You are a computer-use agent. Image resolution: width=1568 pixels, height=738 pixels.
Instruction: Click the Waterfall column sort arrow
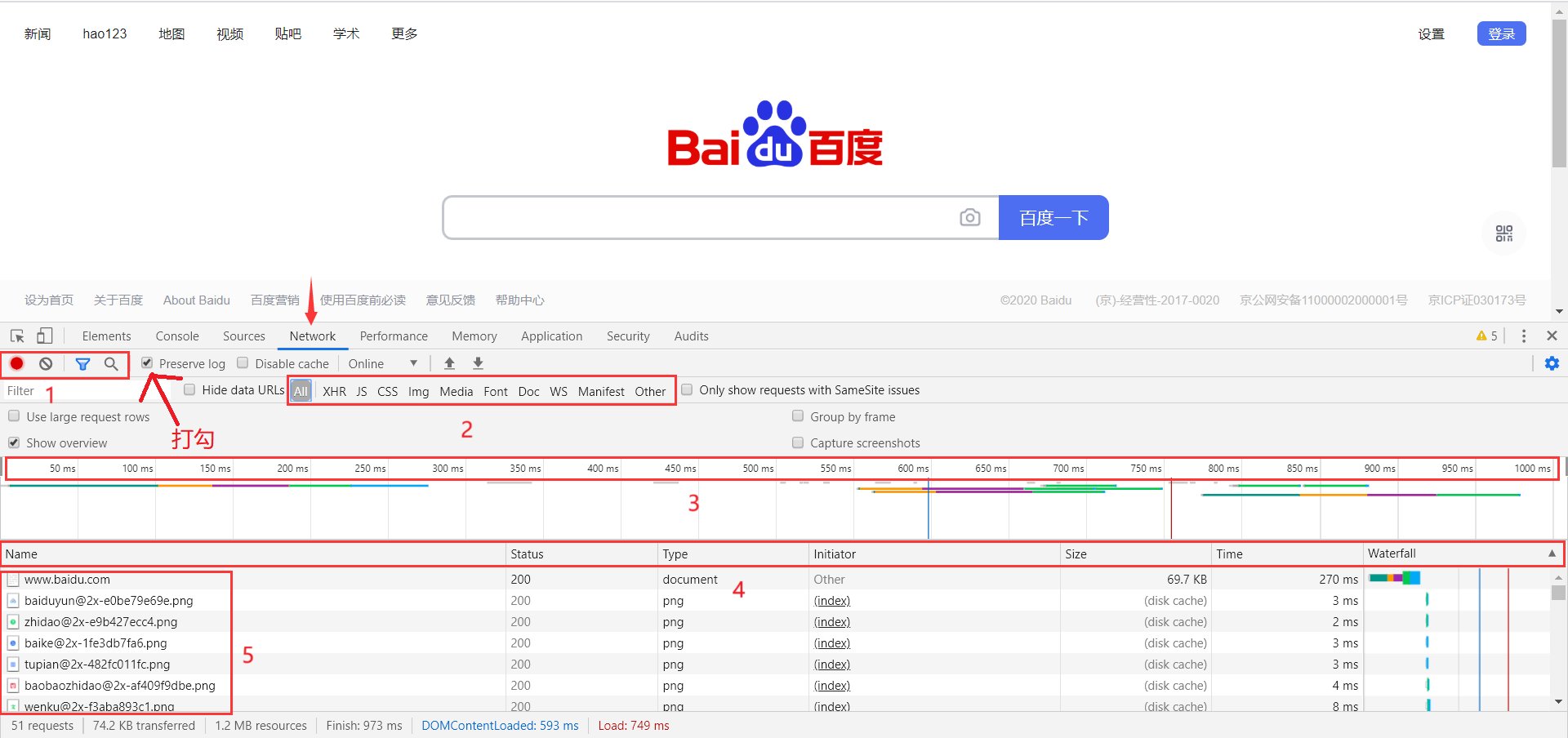coord(1552,553)
